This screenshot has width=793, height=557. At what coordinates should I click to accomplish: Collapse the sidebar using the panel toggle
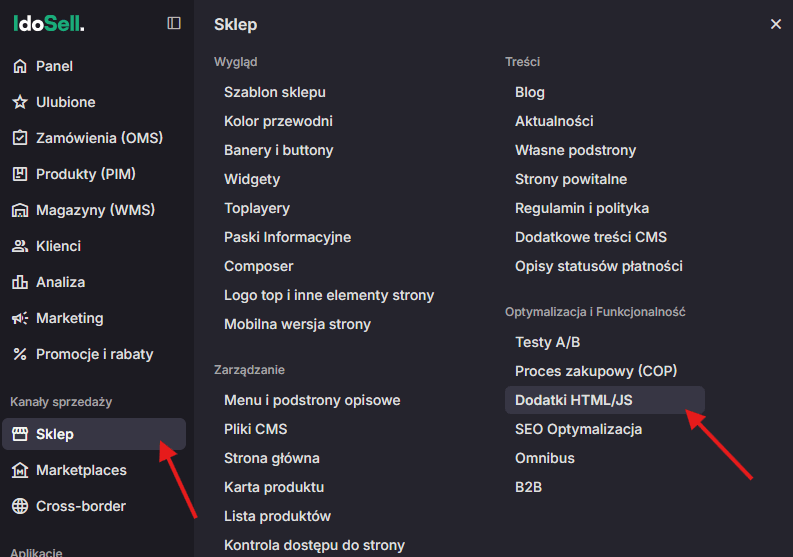(x=174, y=23)
